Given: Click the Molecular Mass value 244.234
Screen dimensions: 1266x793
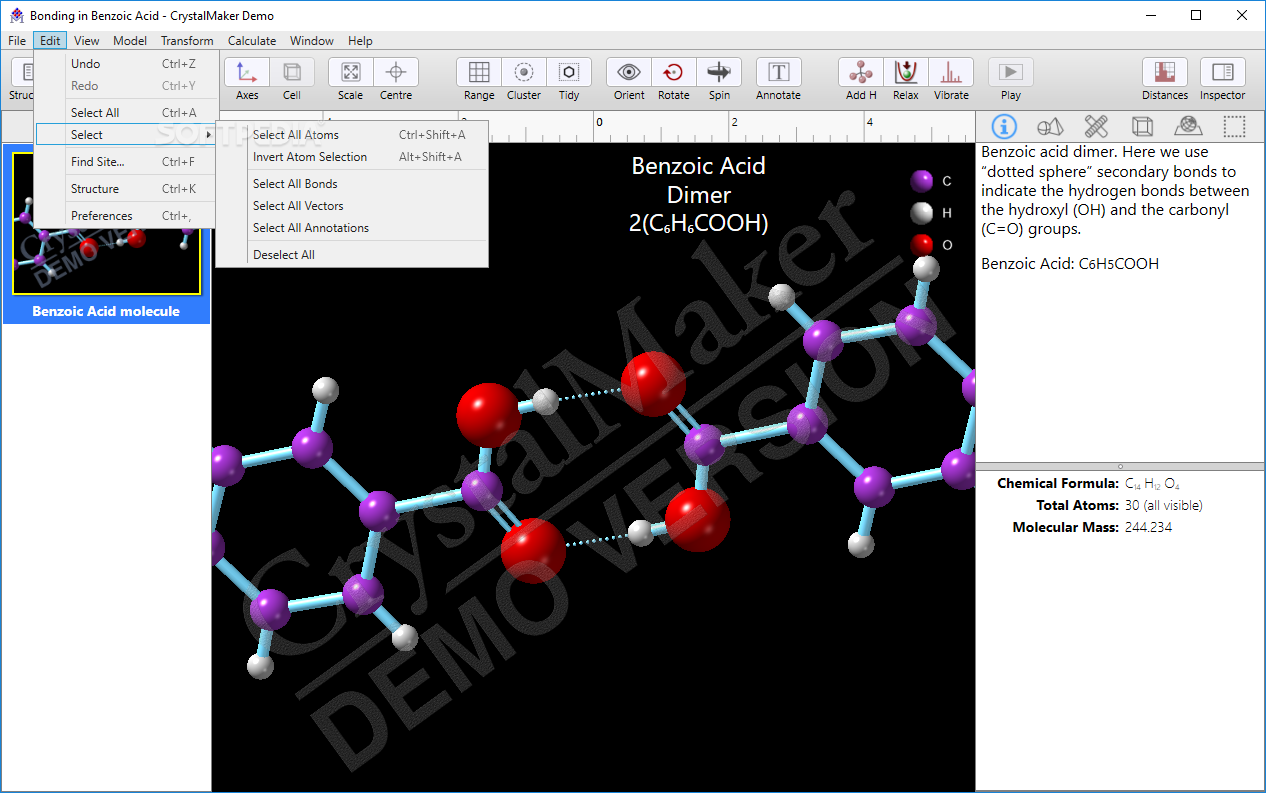Looking at the screenshot, I should pos(1149,527).
